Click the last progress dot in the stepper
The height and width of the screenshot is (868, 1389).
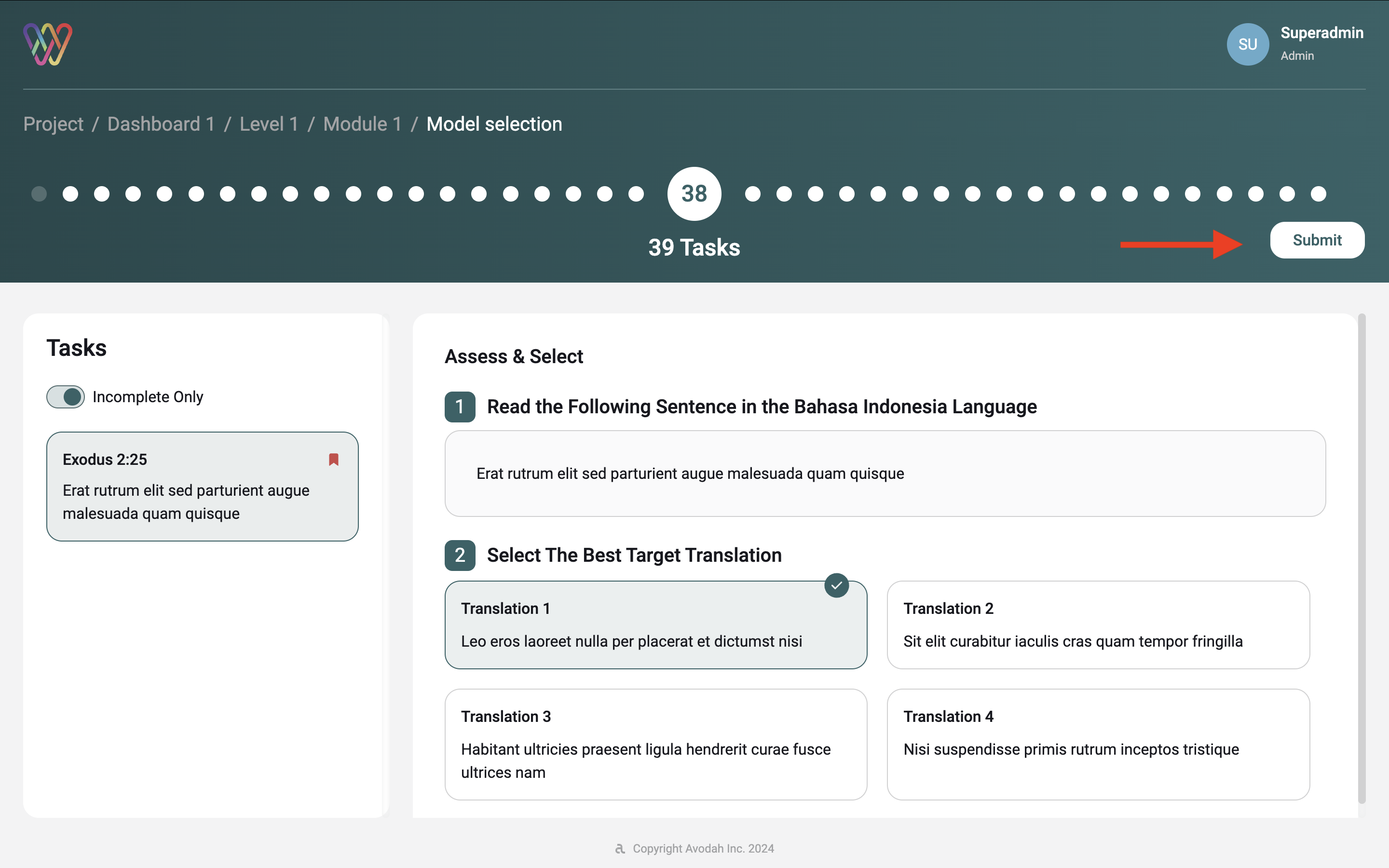coord(1319,194)
